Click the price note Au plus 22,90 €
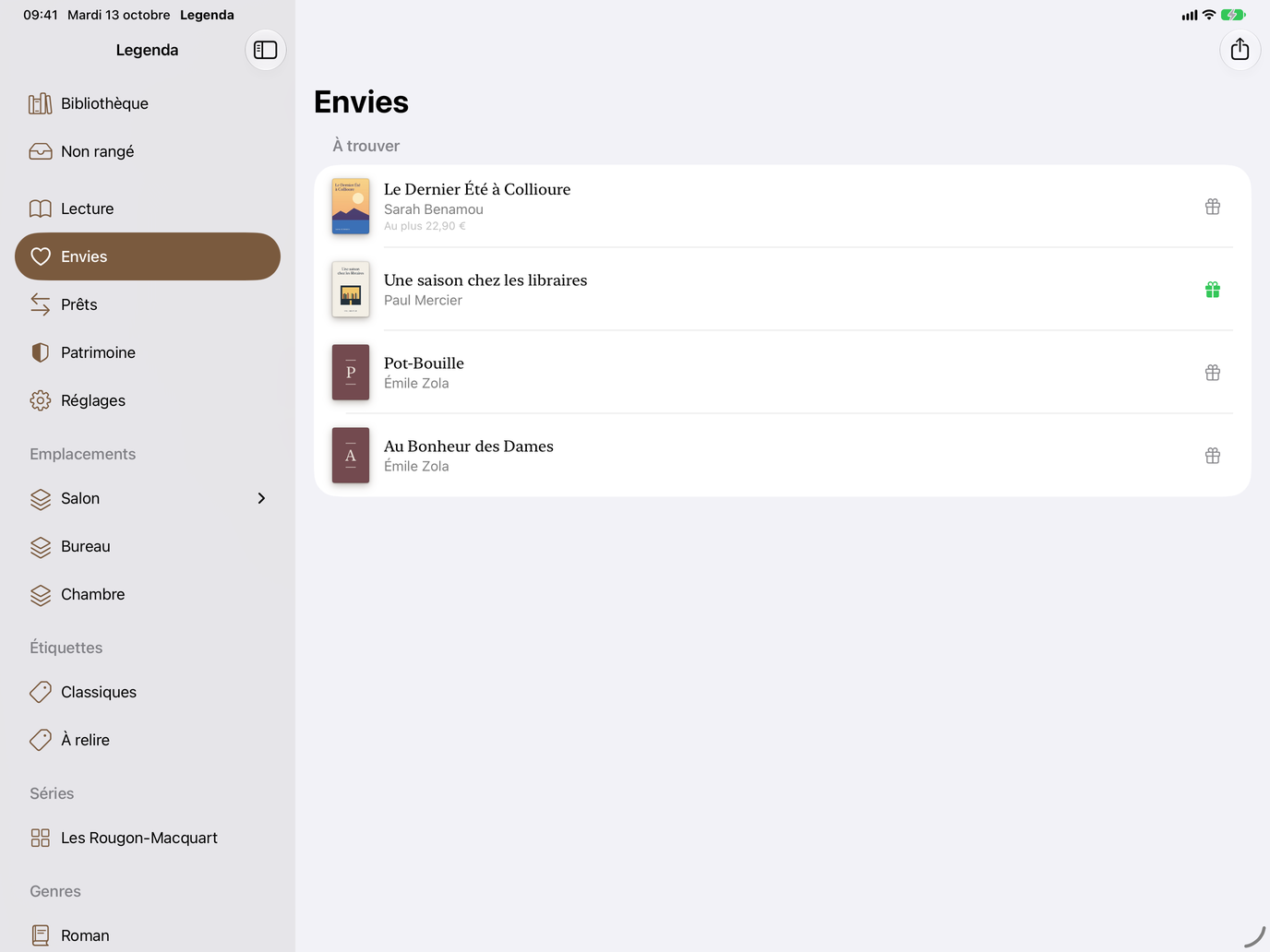This screenshot has height=952, width=1270. tap(425, 226)
